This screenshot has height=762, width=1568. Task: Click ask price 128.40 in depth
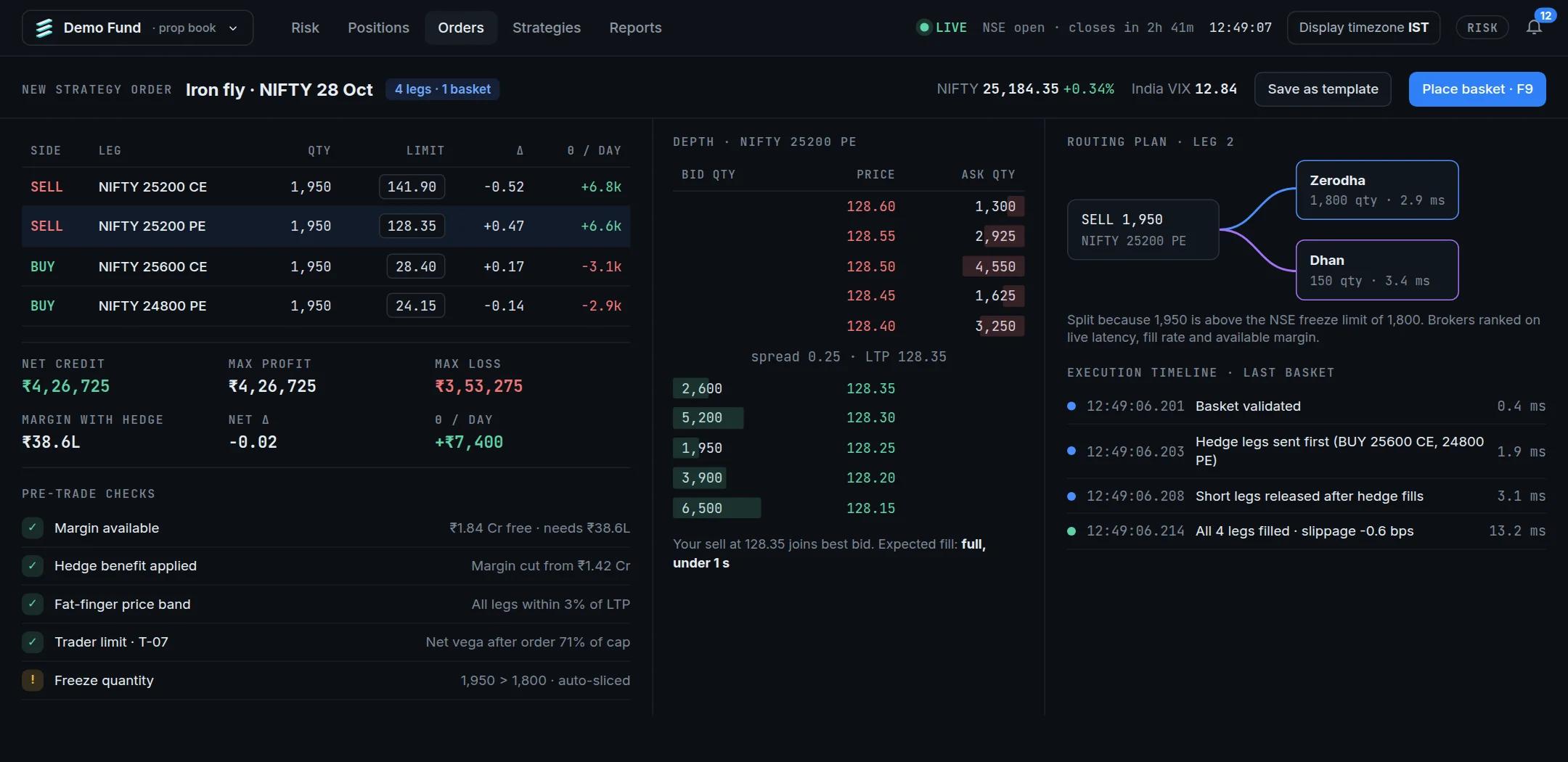tap(870, 326)
